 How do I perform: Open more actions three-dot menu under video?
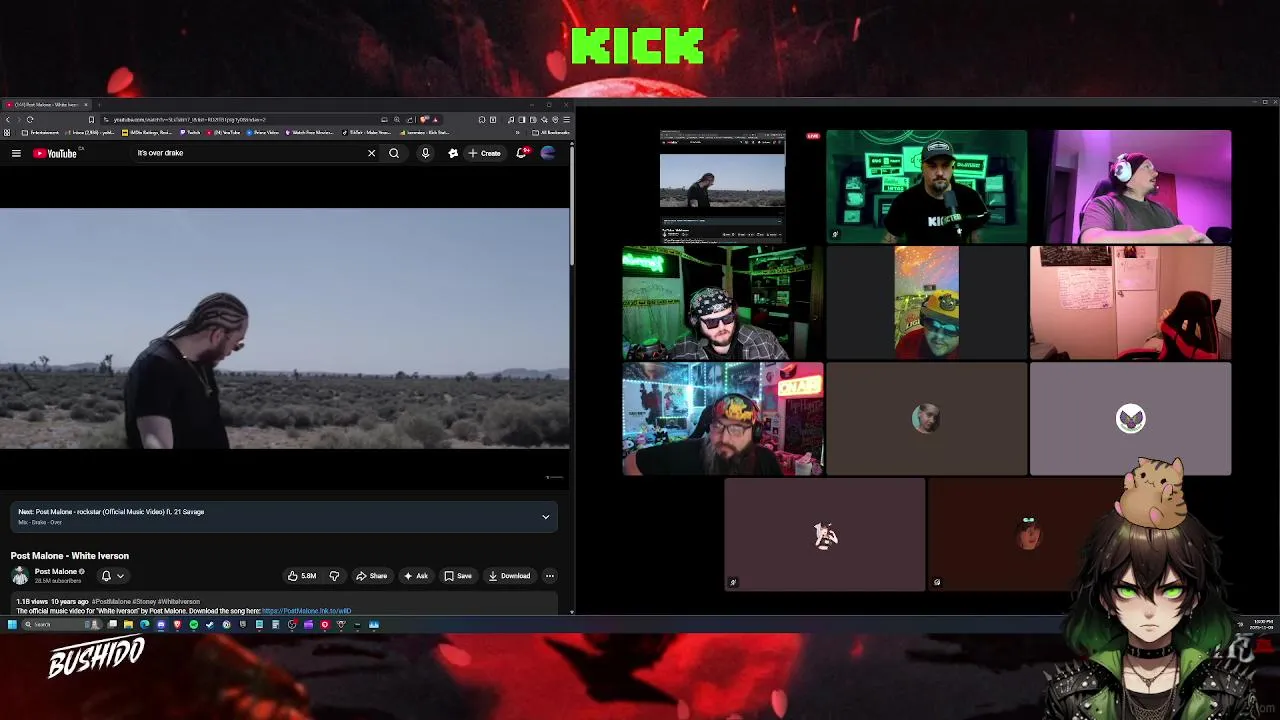click(x=549, y=576)
